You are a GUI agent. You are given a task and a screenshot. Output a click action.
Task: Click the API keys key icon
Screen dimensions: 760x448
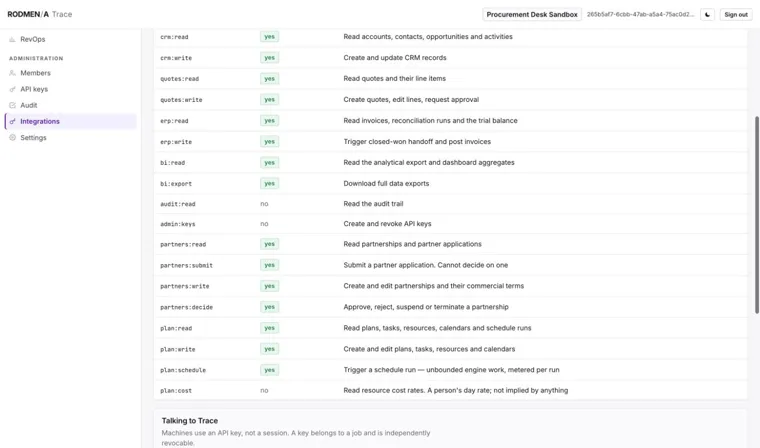(13, 89)
